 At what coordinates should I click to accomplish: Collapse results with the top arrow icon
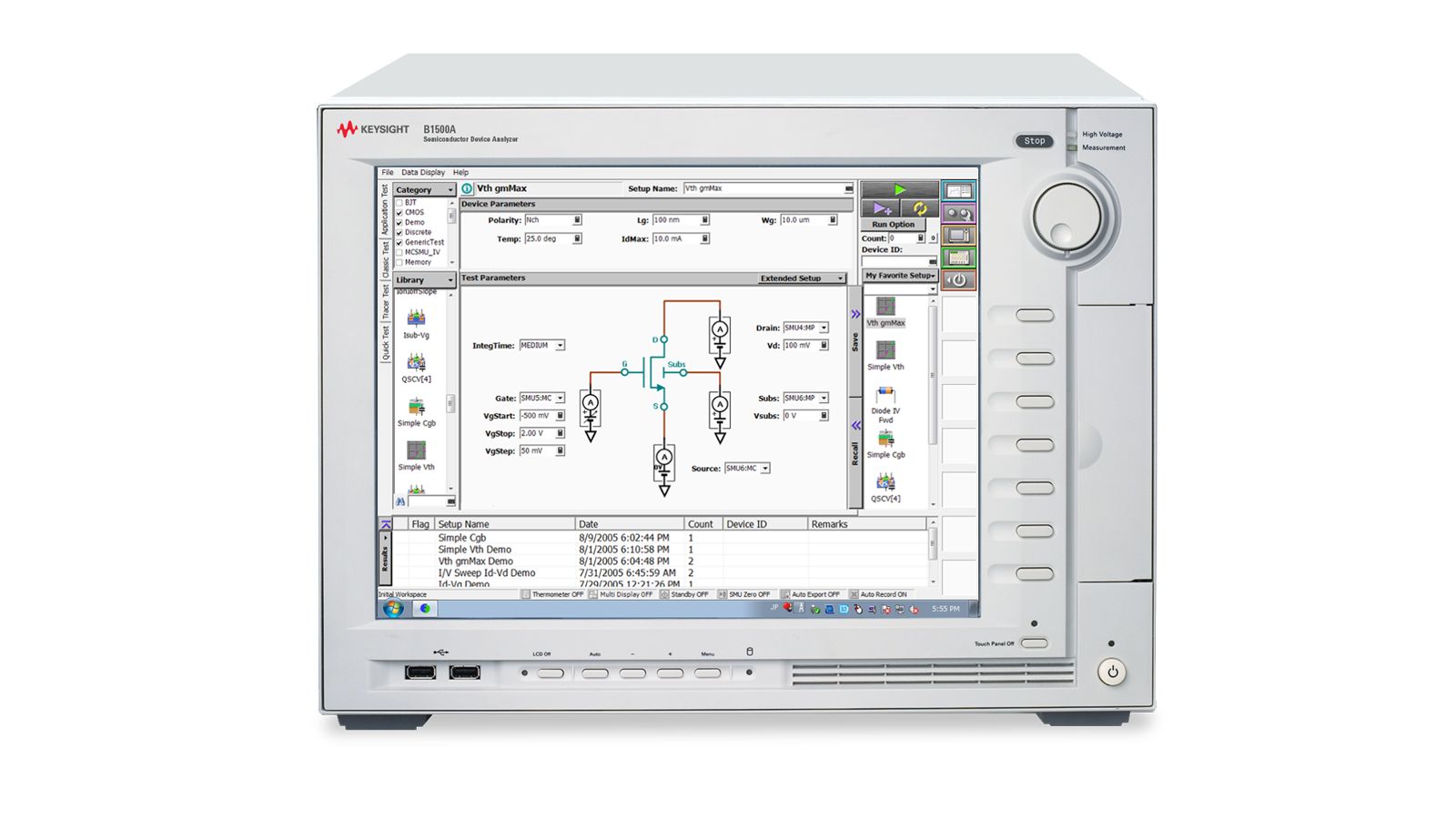386,525
